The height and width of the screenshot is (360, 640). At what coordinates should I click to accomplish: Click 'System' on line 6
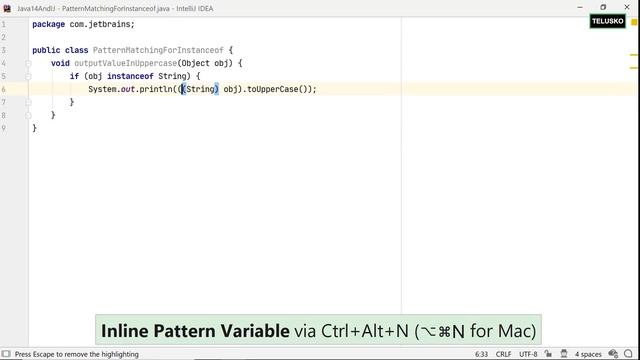click(102, 89)
